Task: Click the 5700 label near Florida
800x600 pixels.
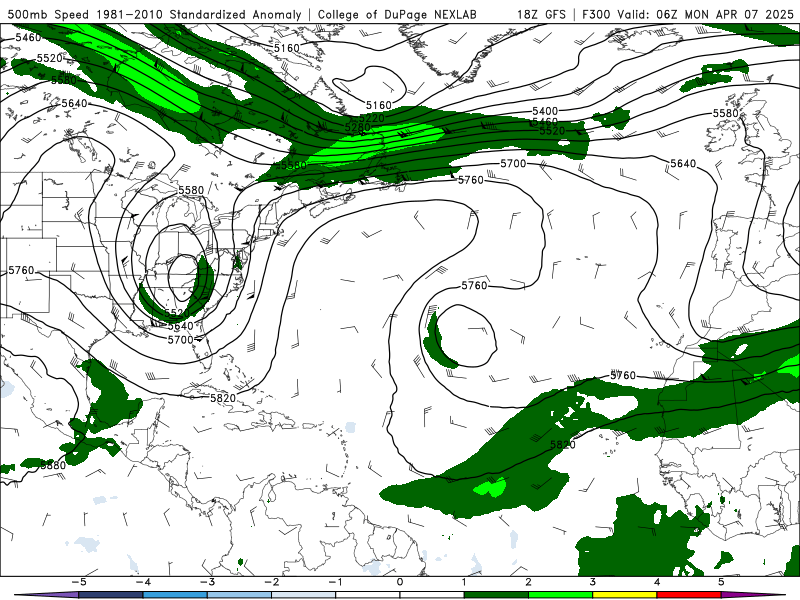Action: pyautogui.click(x=180, y=339)
